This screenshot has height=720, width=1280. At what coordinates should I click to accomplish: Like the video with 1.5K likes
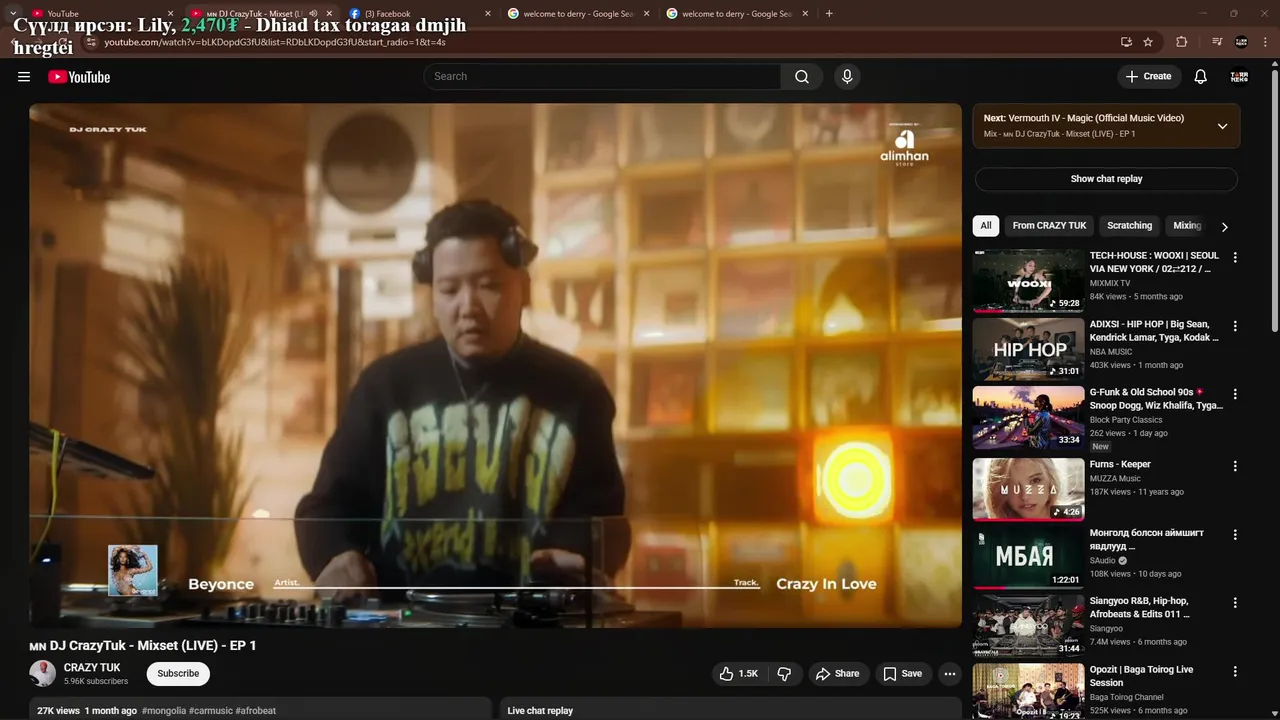[x=739, y=674]
